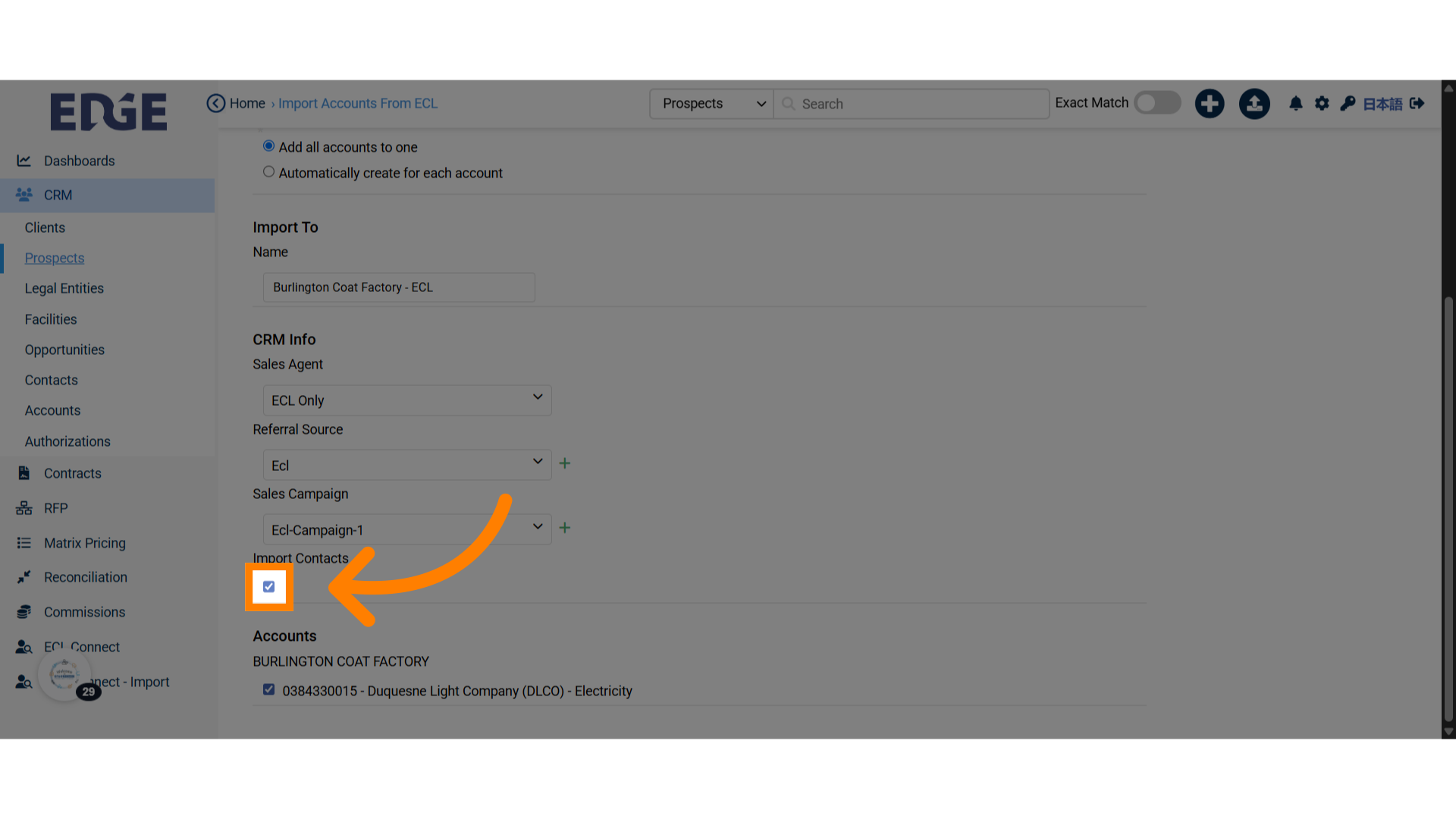Click the Commissions coins icon

(x=24, y=612)
